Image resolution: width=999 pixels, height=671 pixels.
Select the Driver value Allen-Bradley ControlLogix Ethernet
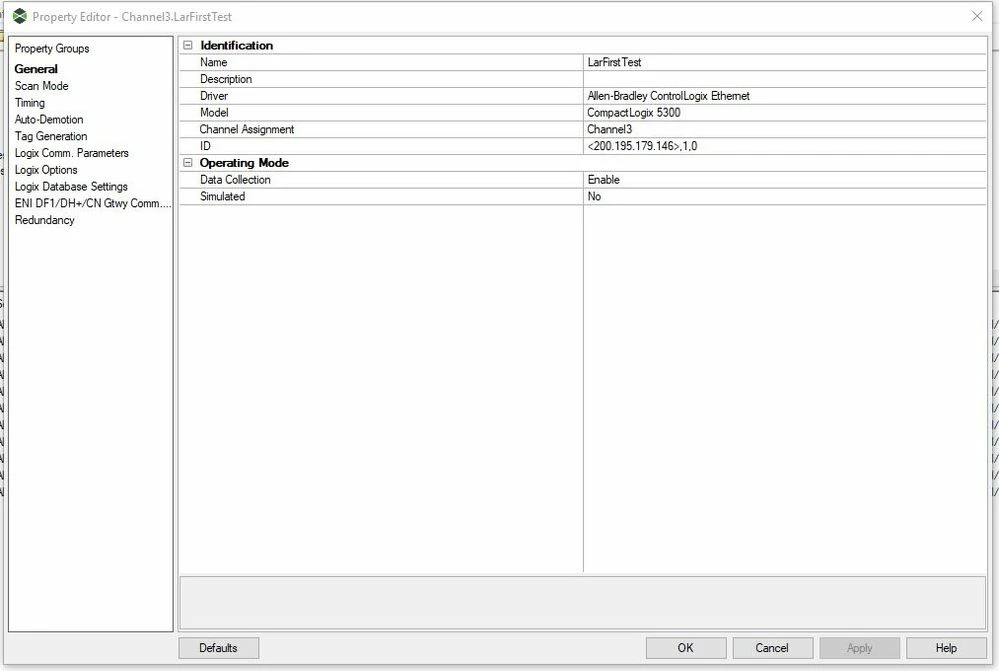[x=784, y=96]
